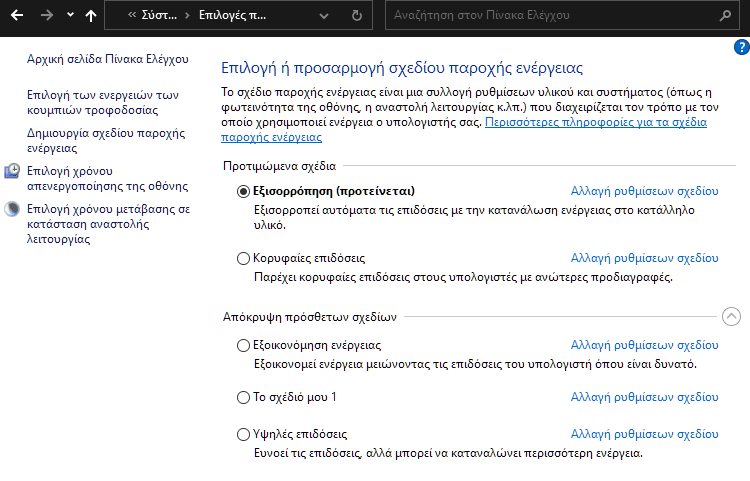The width and height of the screenshot is (750, 481).
Task: Click the Επιλογές π... breadcrumb item
Action: click(x=232, y=15)
